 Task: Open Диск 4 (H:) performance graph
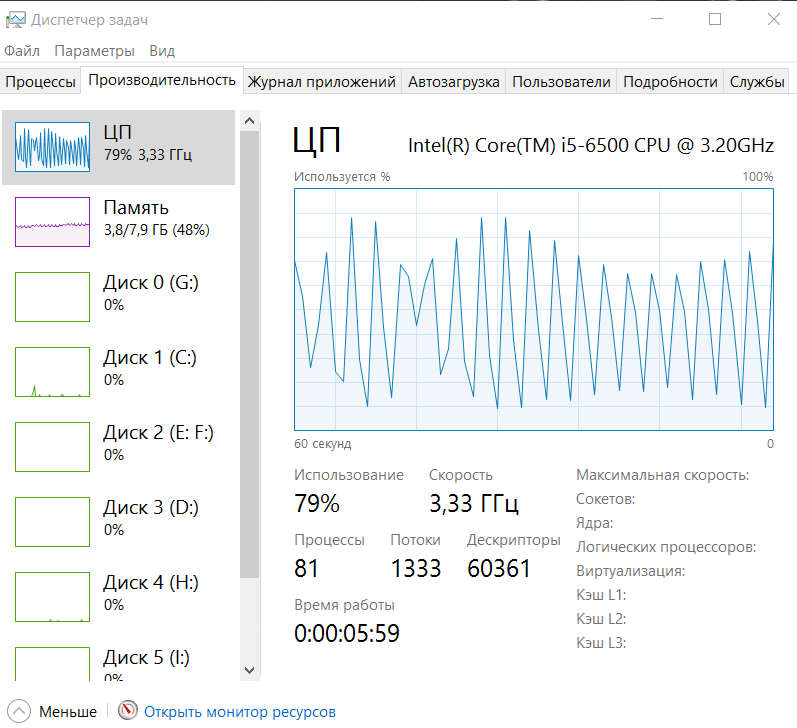click(x=52, y=594)
